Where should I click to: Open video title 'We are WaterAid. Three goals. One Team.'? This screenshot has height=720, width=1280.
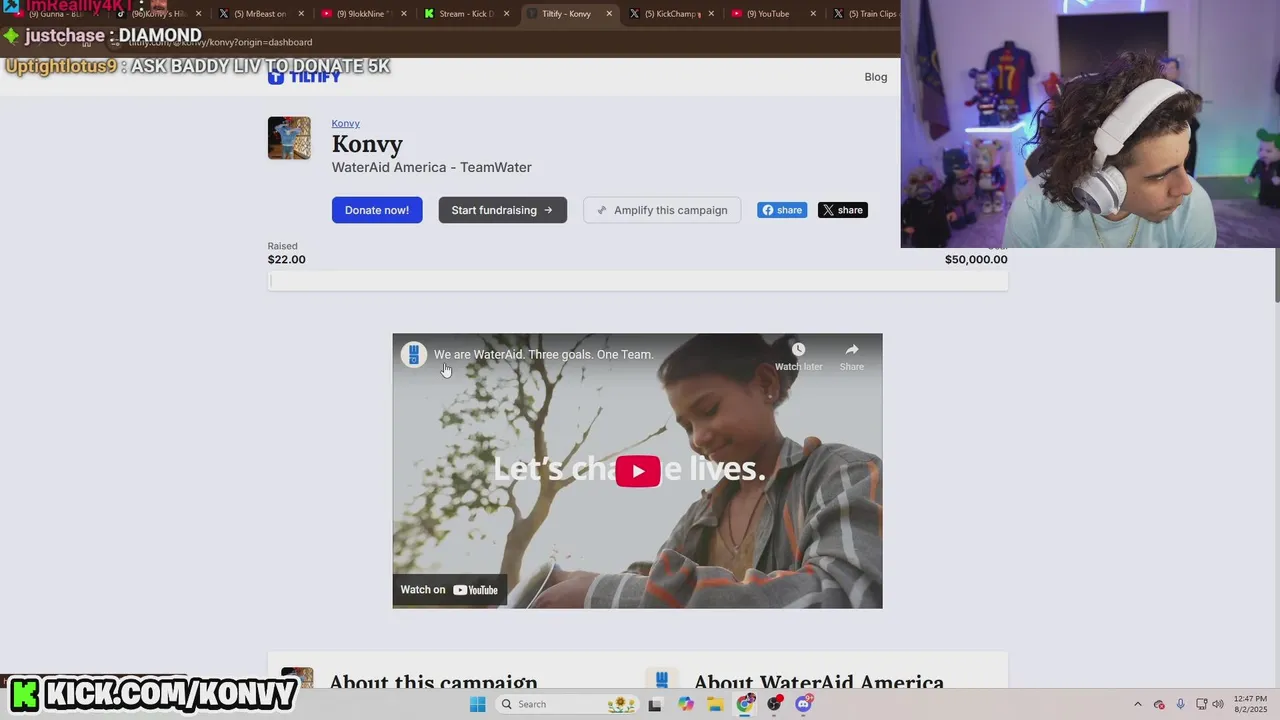(x=543, y=355)
